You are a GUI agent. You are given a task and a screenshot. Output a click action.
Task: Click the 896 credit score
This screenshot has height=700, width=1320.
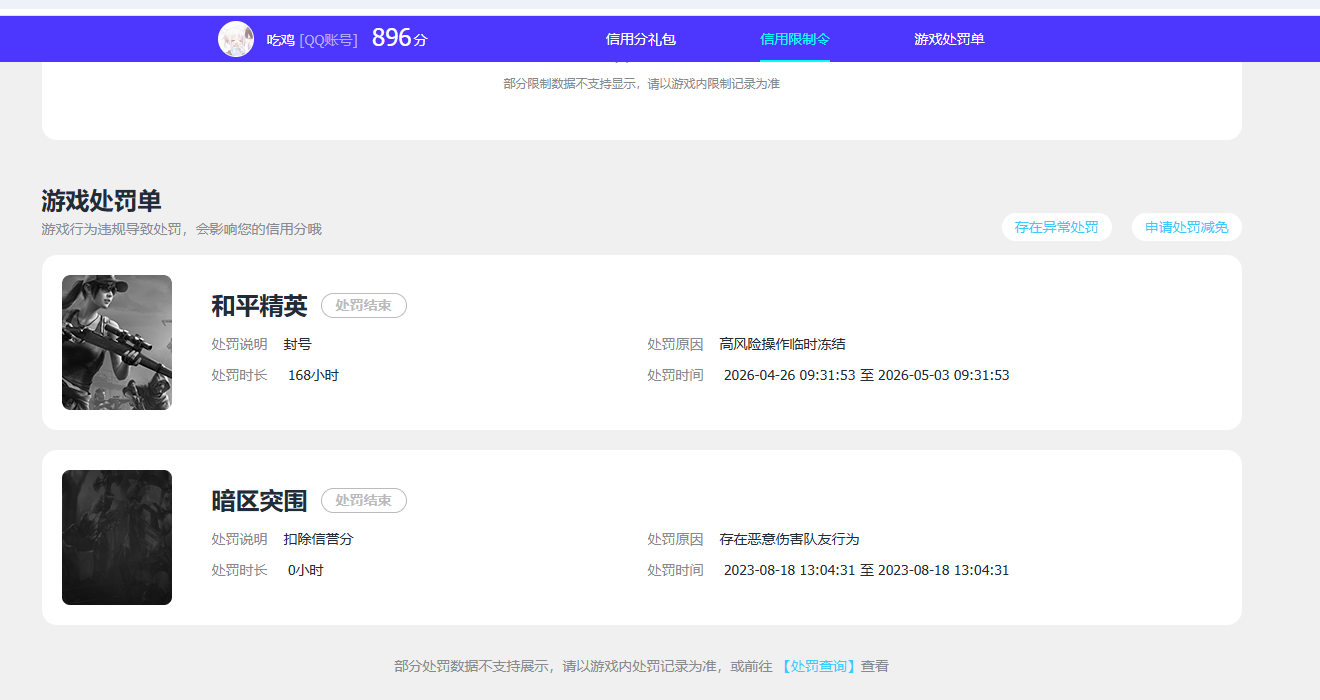point(392,38)
